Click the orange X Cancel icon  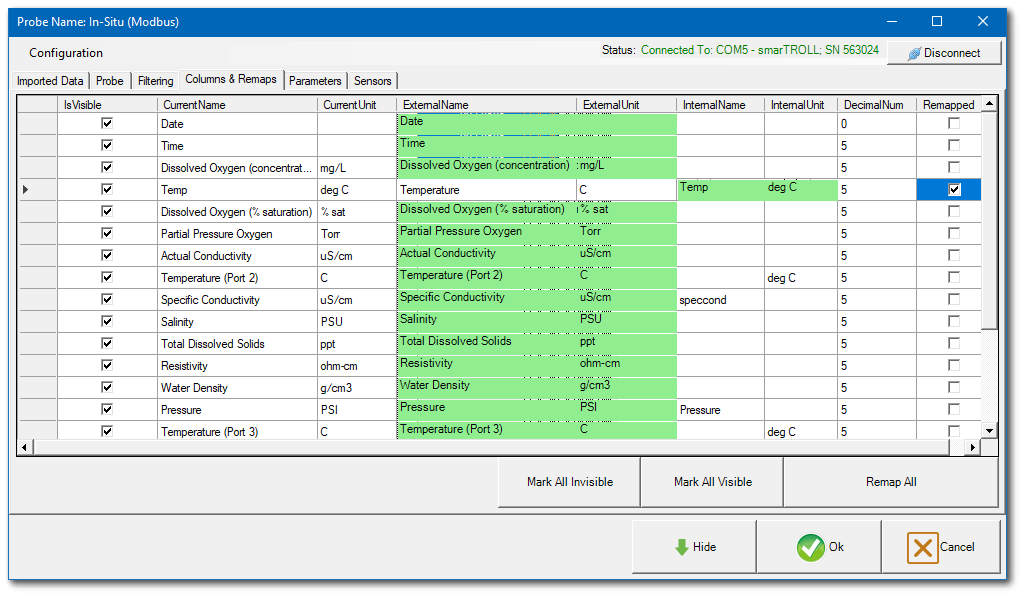(922, 547)
